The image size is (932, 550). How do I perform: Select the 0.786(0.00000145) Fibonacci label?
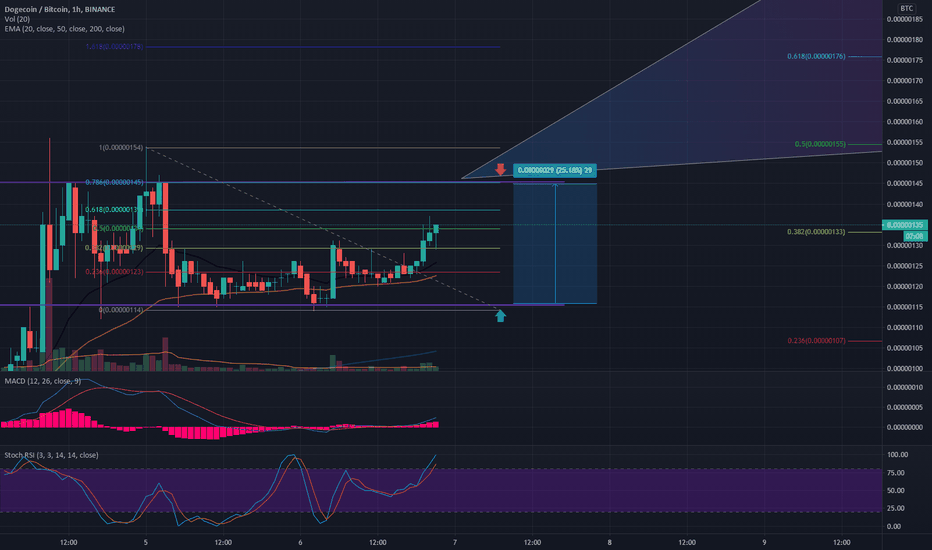[x=114, y=183]
